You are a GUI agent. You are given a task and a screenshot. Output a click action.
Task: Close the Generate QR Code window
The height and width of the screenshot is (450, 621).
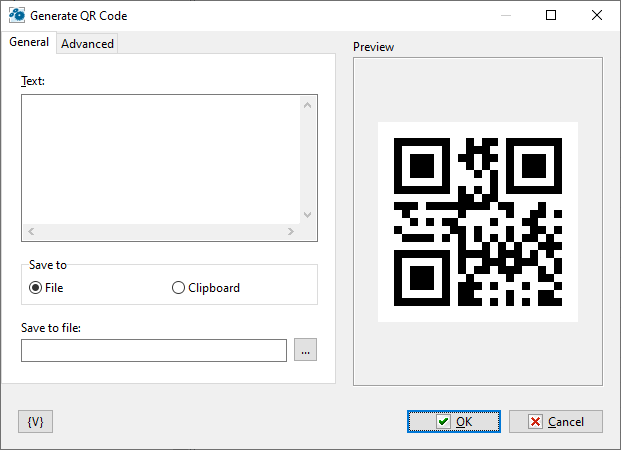[x=597, y=15]
